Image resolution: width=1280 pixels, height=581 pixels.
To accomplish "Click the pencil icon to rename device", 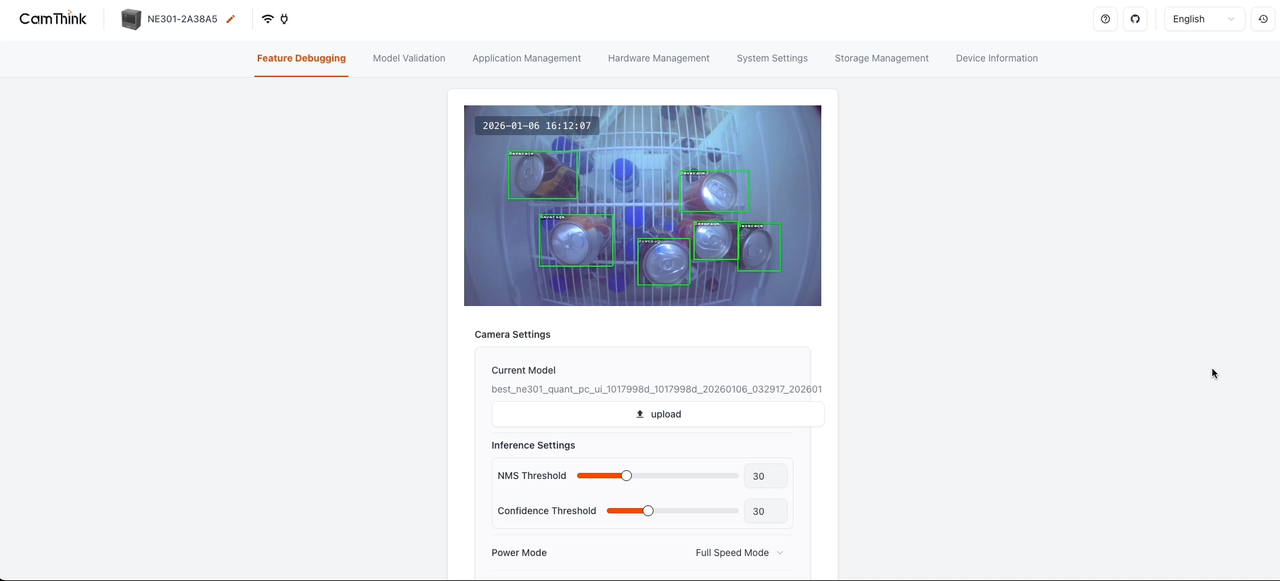I will (231, 19).
